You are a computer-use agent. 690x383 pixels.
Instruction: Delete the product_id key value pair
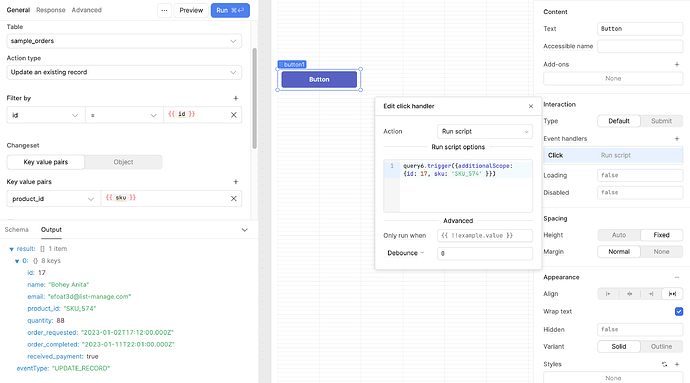[234, 199]
